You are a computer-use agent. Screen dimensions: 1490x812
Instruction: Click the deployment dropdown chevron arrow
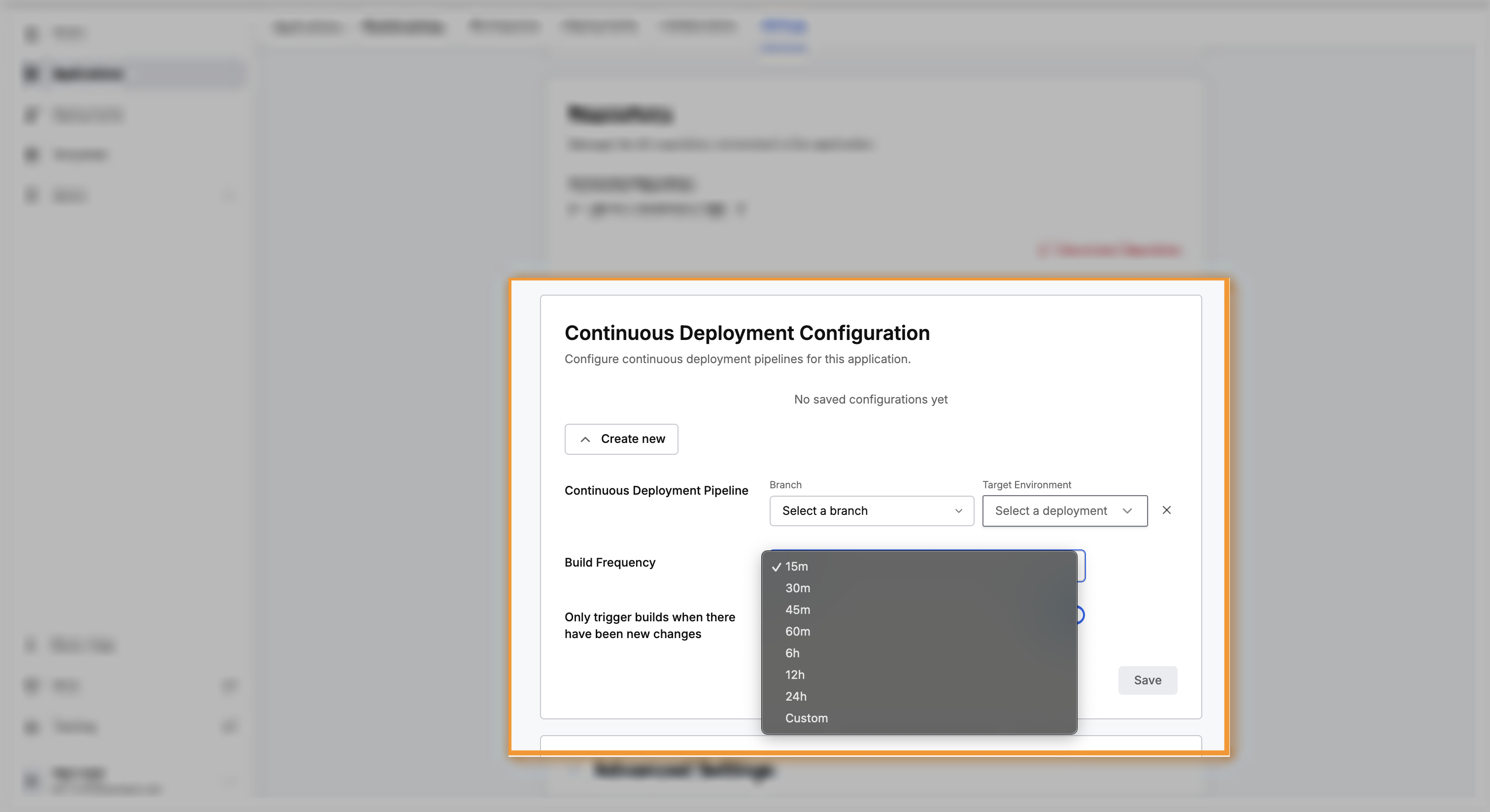(x=1127, y=510)
